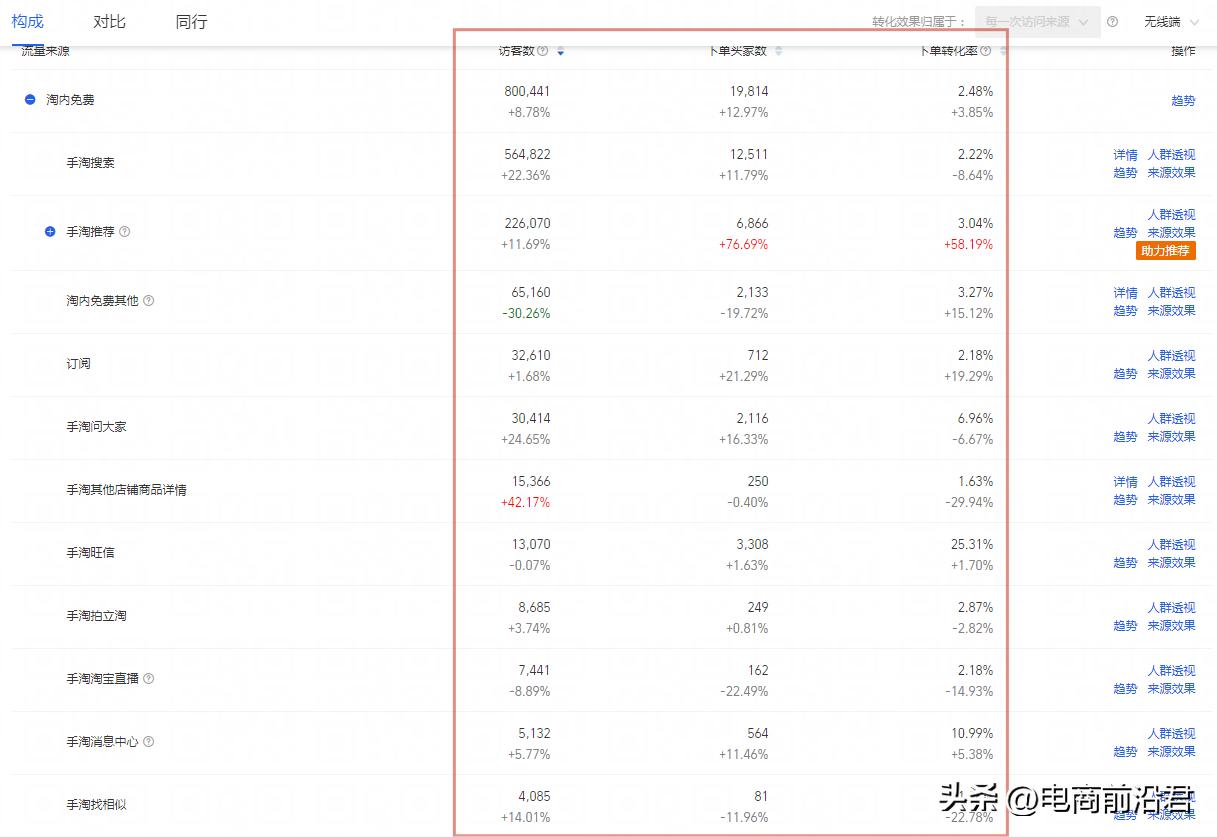Open the 无线端 selector dropdown
Screen dimensions: 1217x837
pos(1170,21)
